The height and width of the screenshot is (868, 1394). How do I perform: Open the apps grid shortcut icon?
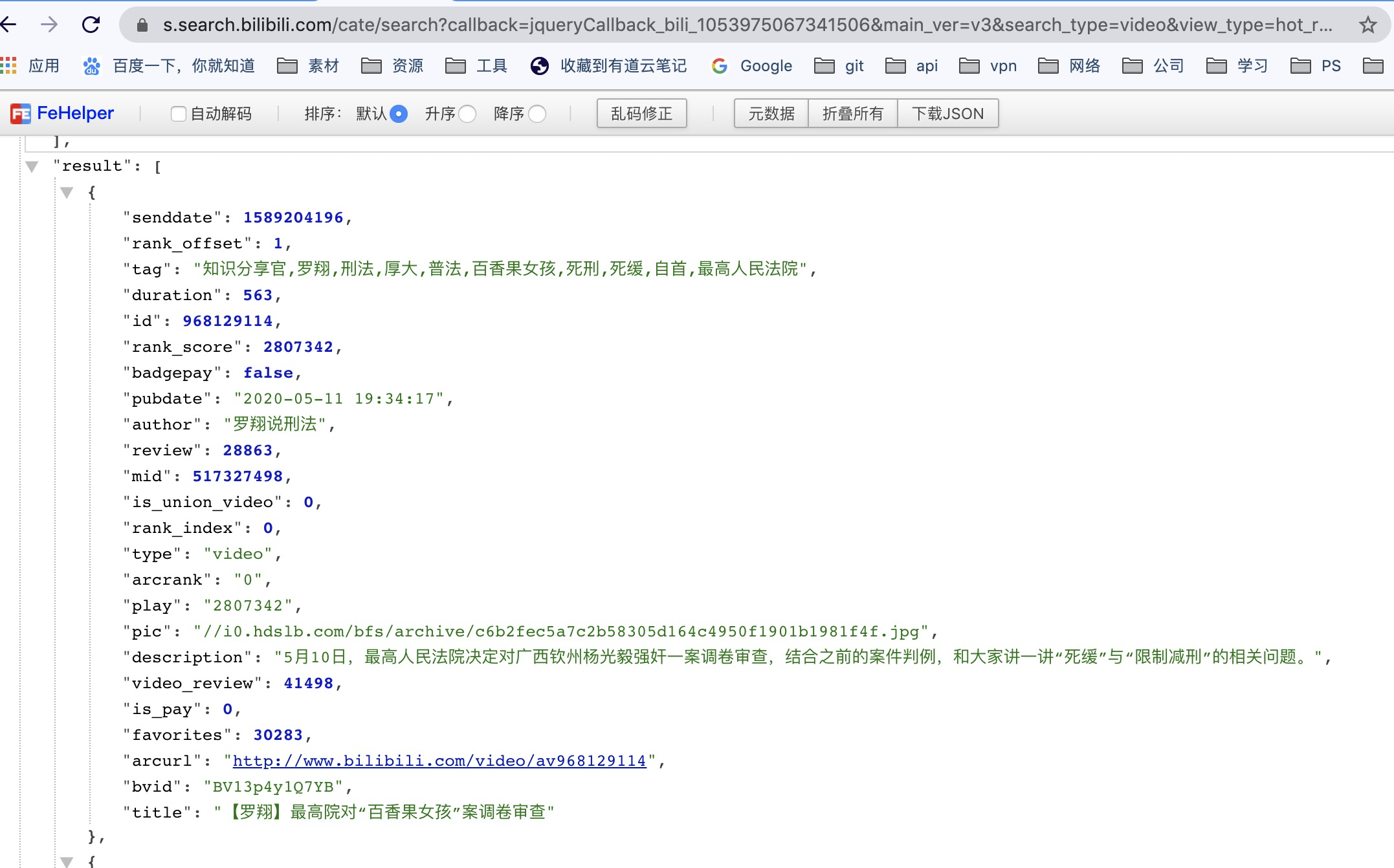tap(8, 65)
